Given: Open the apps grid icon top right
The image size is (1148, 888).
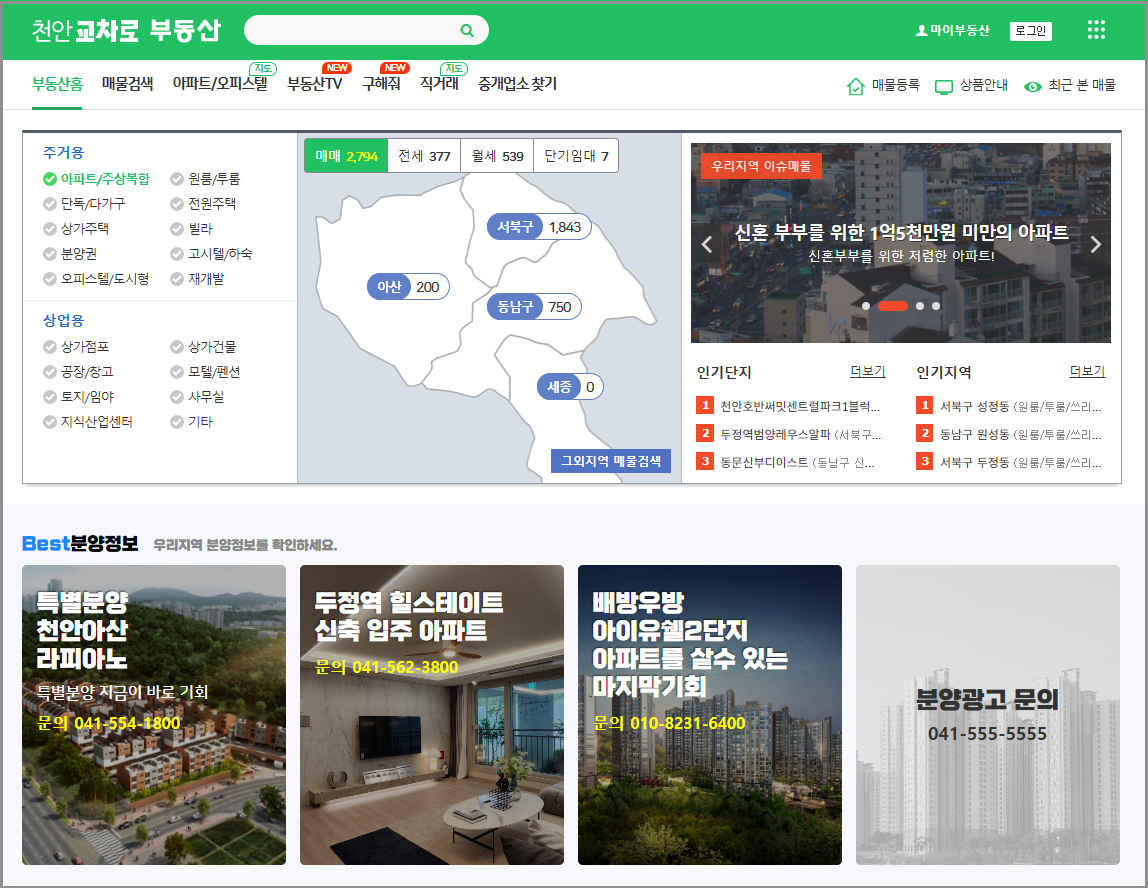Looking at the screenshot, I should tap(1096, 30).
